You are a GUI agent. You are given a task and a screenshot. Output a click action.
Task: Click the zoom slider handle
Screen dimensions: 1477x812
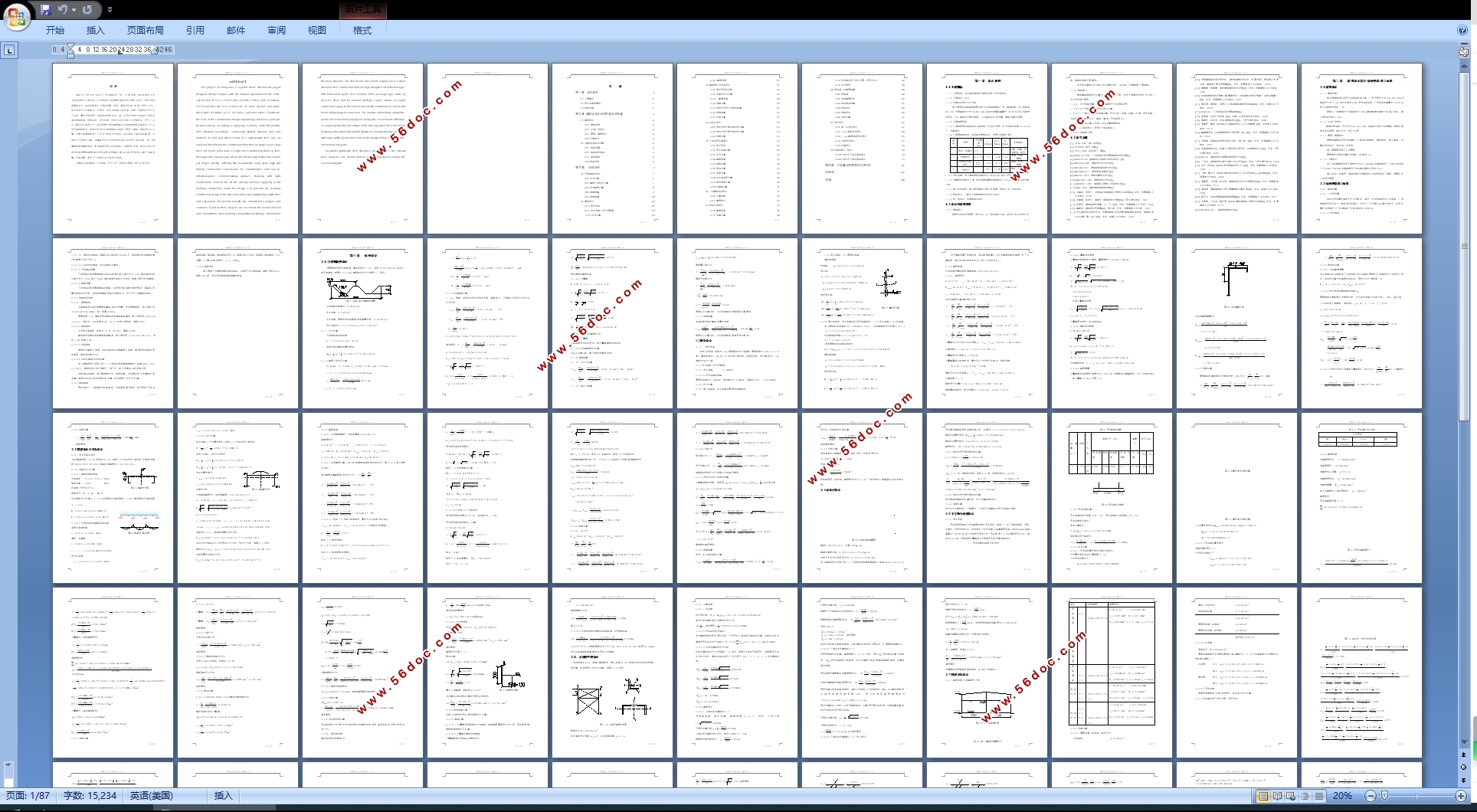click(1384, 796)
